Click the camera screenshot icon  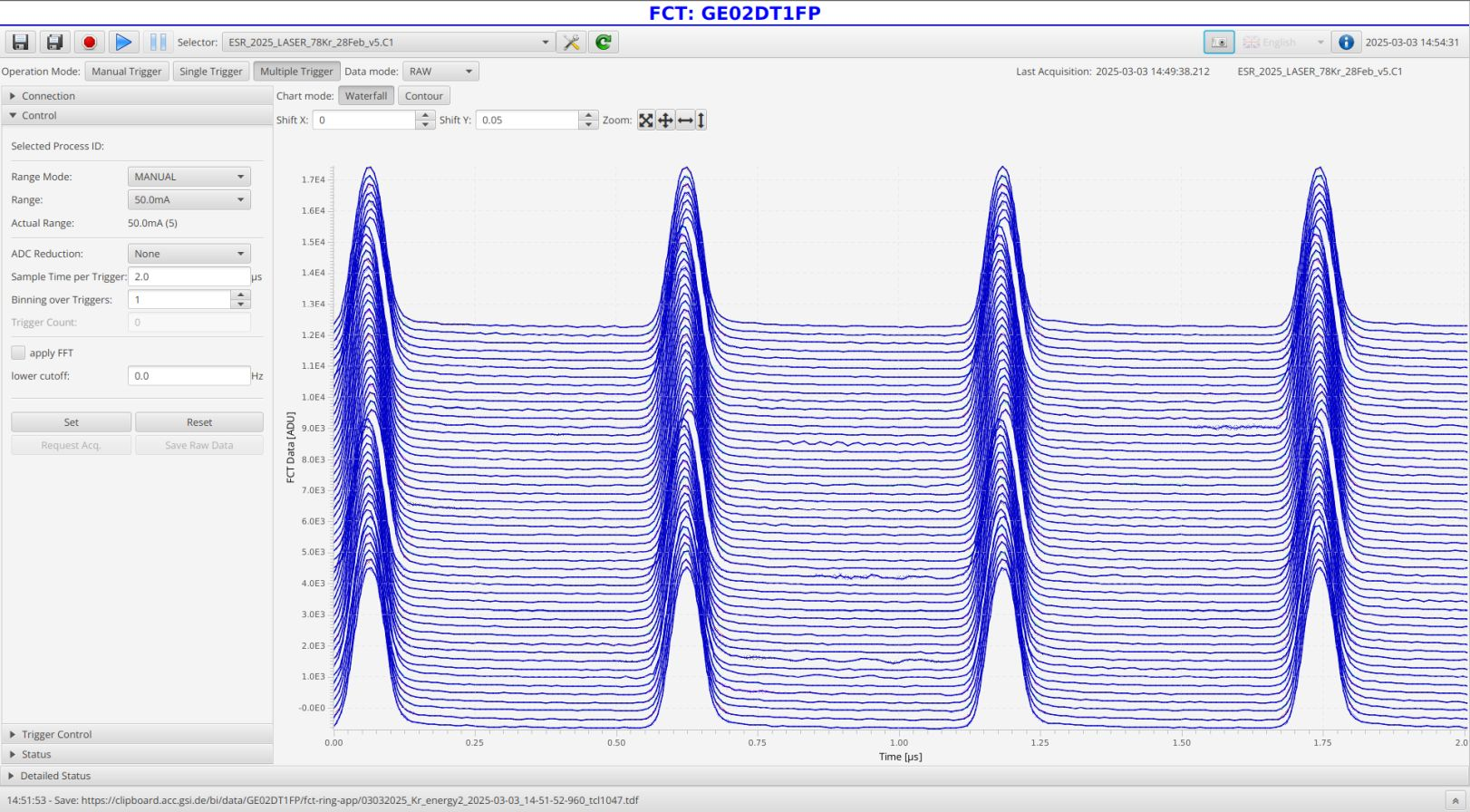point(1219,42)
